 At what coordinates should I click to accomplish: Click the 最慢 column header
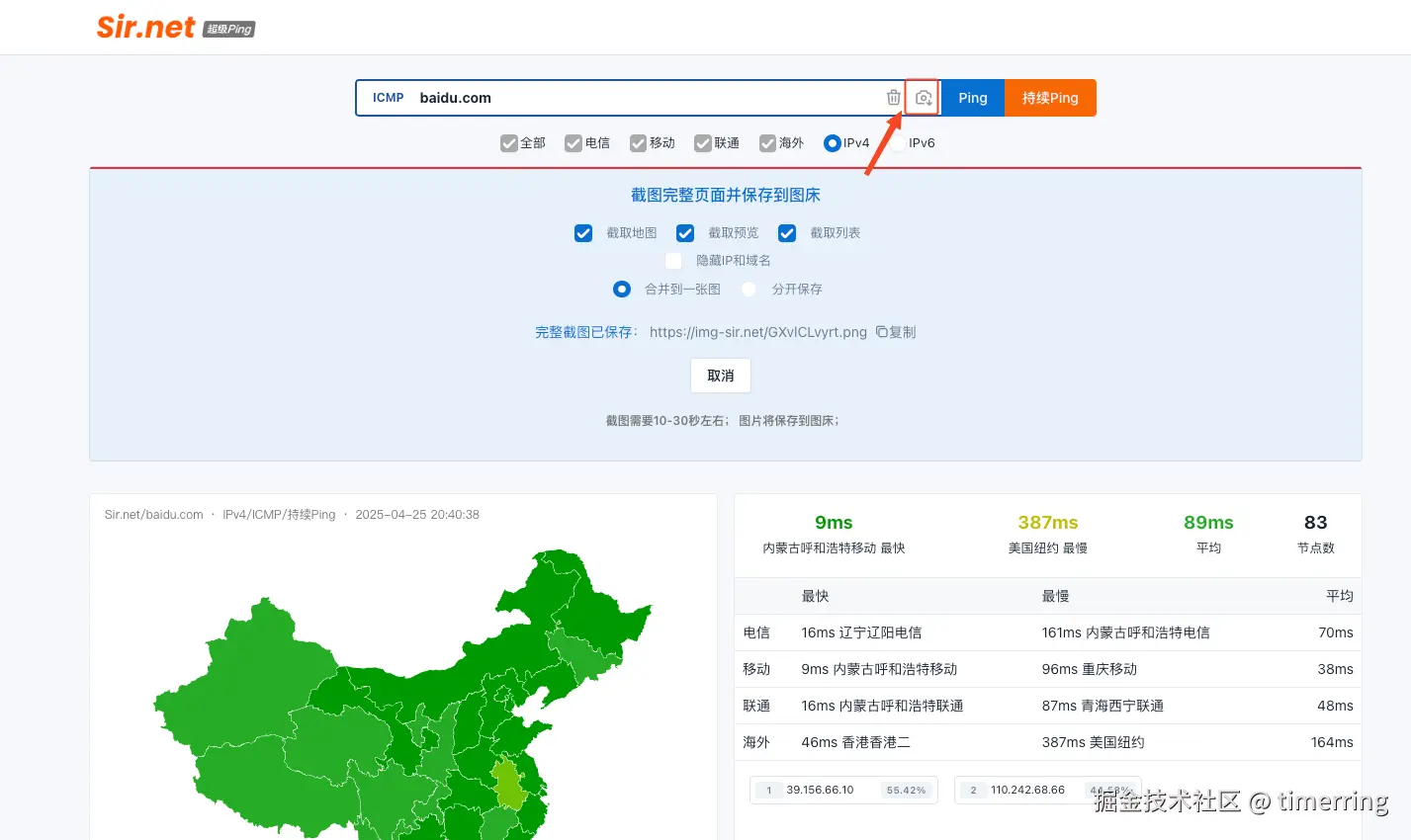[x=1055, y=596]
